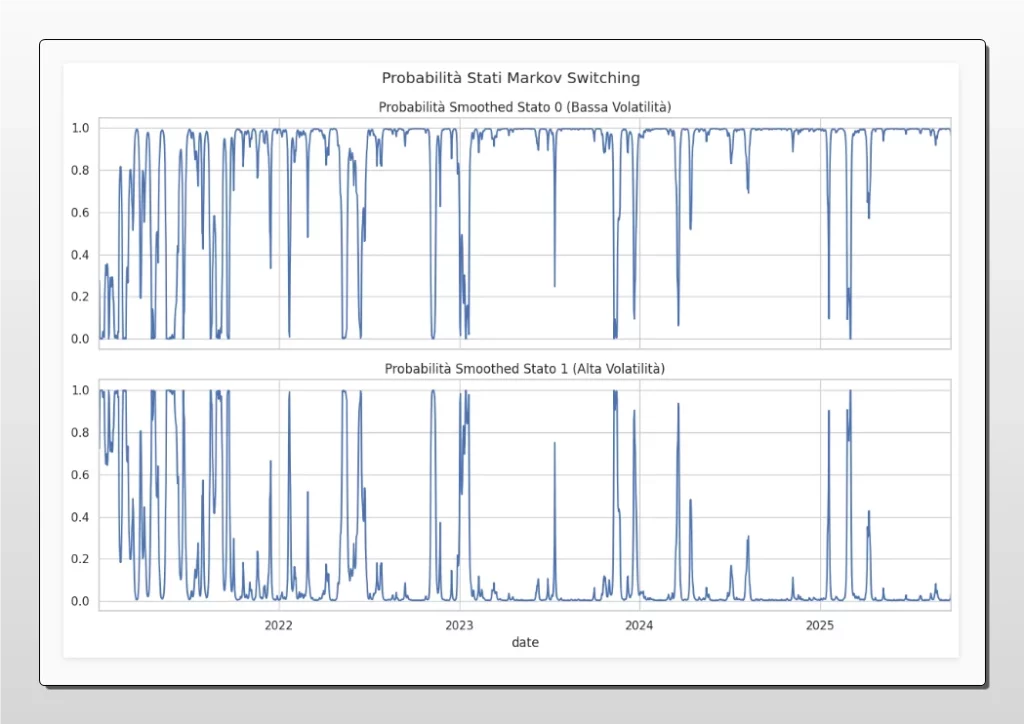This screenshot has width=1024, height=724.
Task: Click the "date" x-axis label
Action: pyautogui.click(x=525, y=643)
